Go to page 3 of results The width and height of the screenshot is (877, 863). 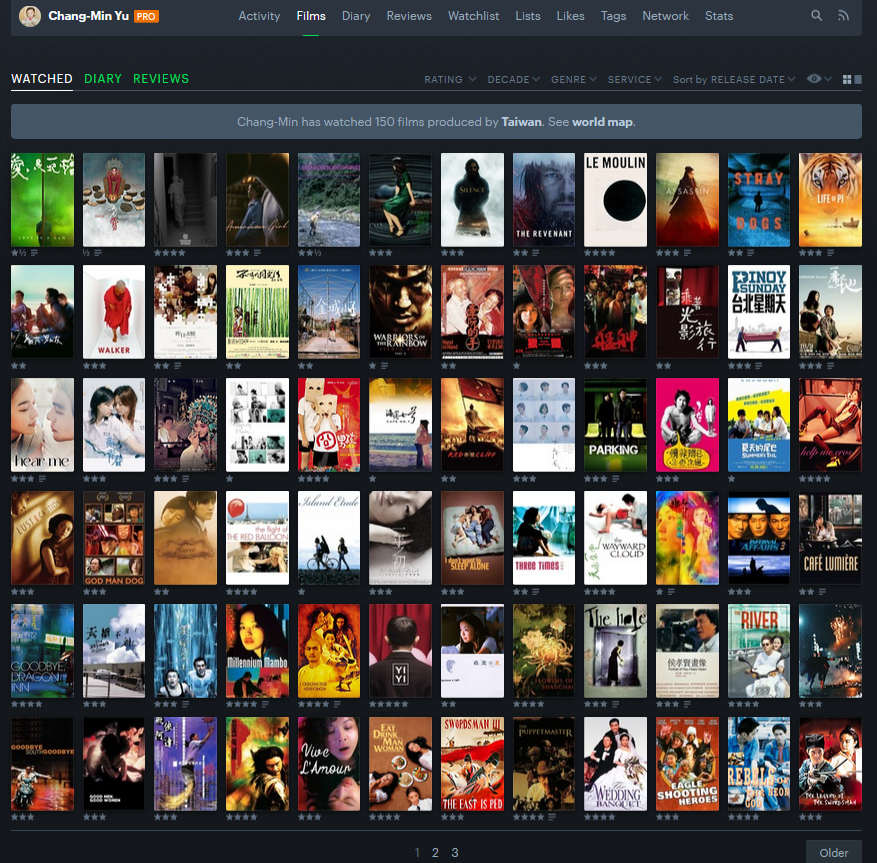point(455,853)
